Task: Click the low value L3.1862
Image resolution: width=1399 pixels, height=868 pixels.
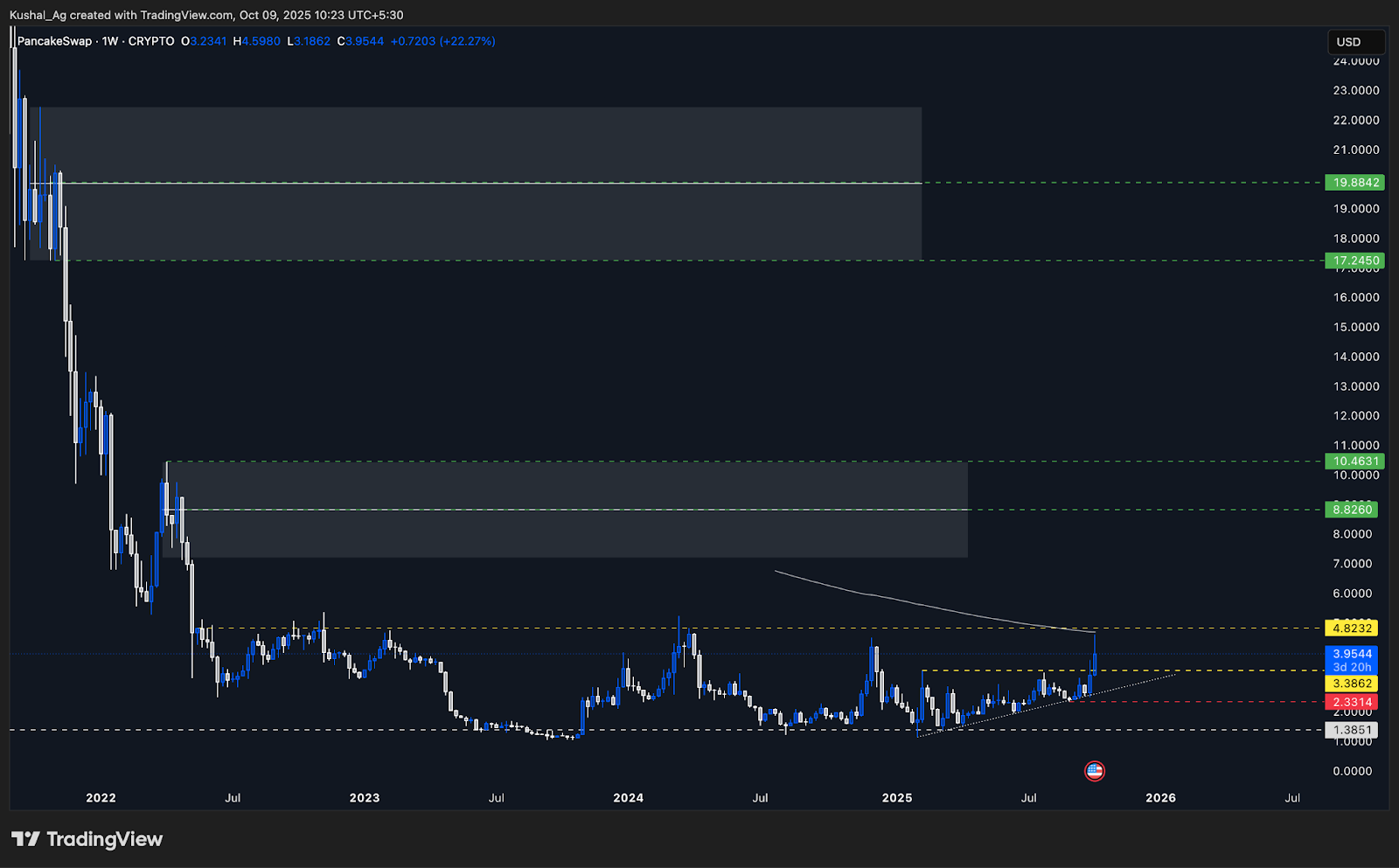Action: (x=309, y=41)
